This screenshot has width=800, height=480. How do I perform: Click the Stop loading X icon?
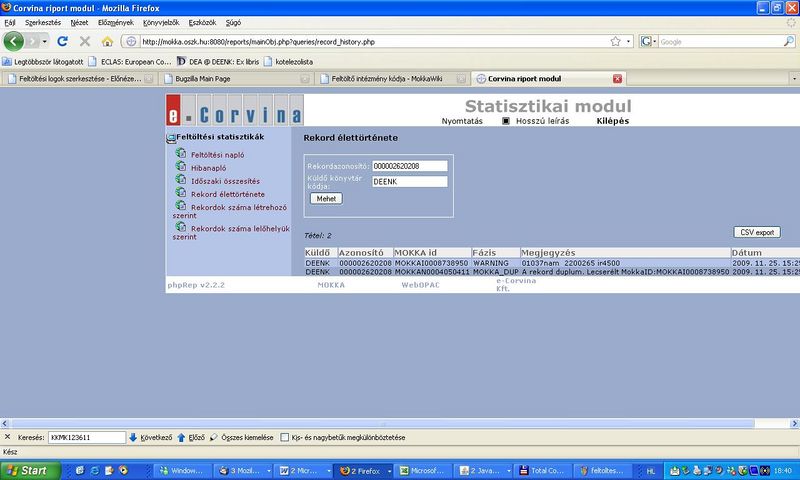coord(84,42)
